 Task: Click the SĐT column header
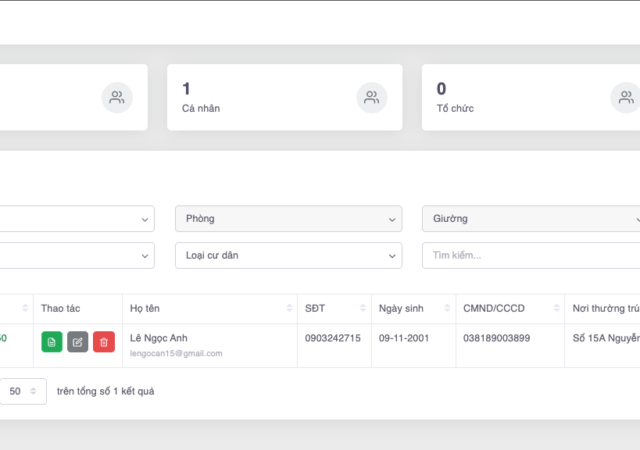coord(315,309)
